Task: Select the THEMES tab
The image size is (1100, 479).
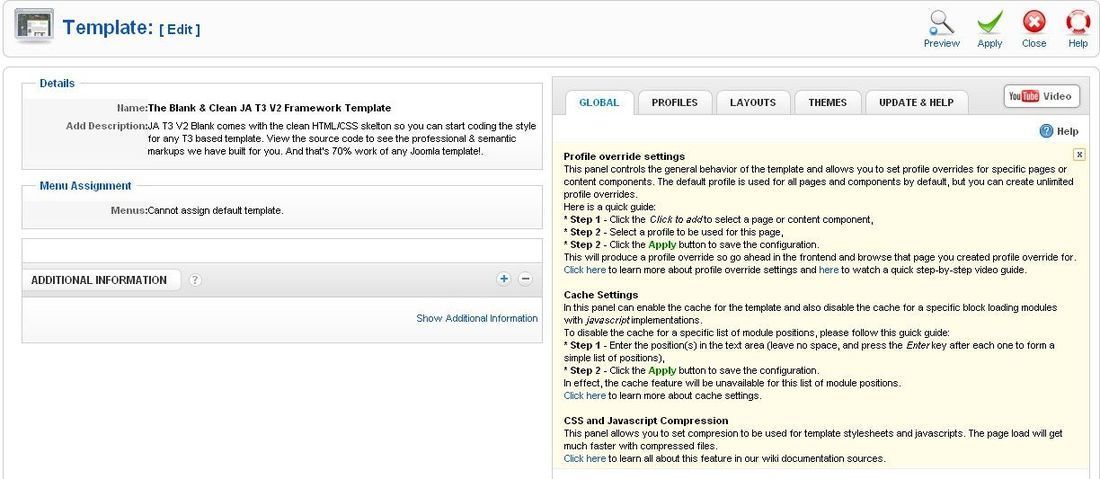Action: (x=828, y=102)
